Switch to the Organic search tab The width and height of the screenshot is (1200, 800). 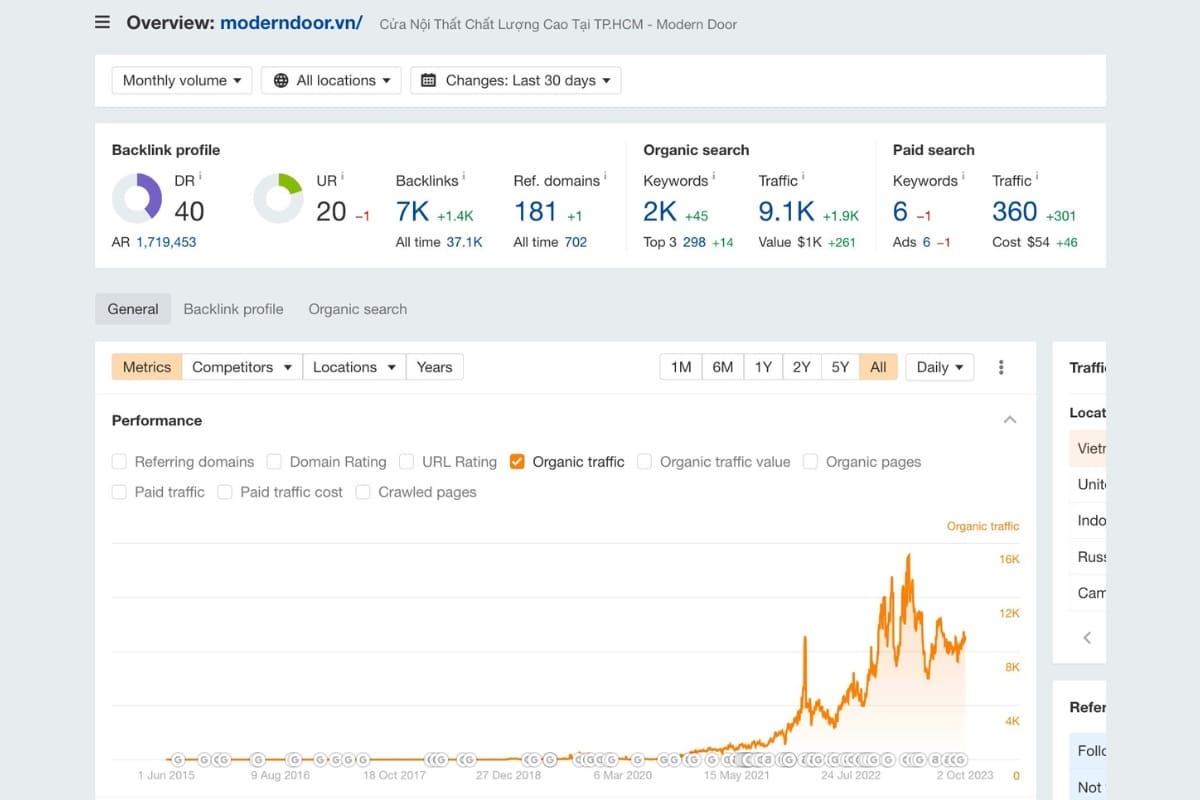tap(357, 309)
